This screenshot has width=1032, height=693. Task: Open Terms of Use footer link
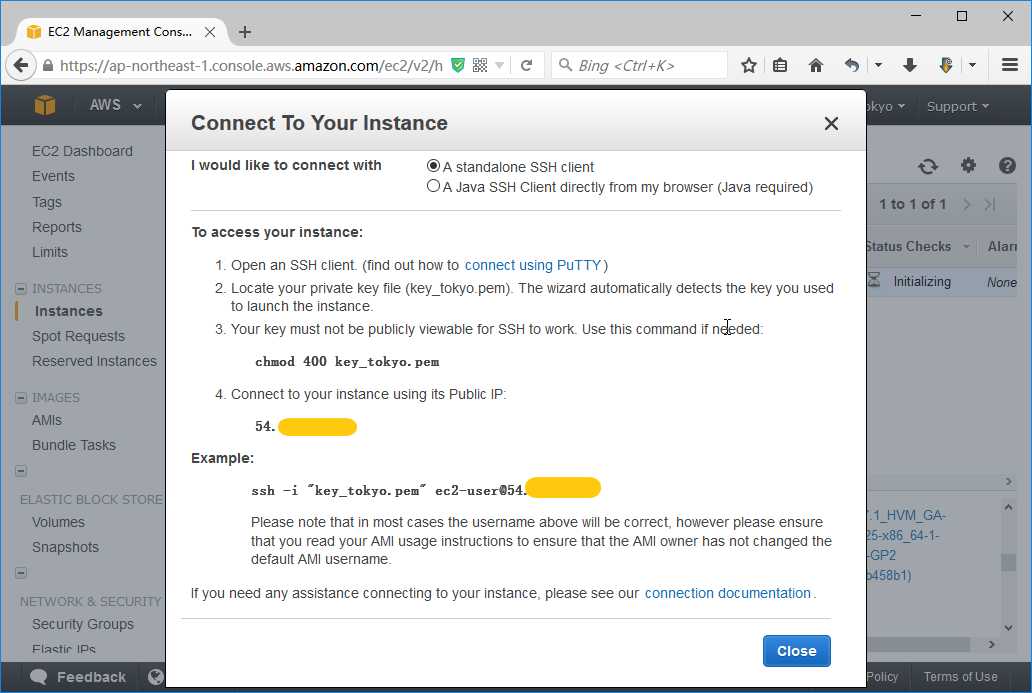[x=960, y=677]
